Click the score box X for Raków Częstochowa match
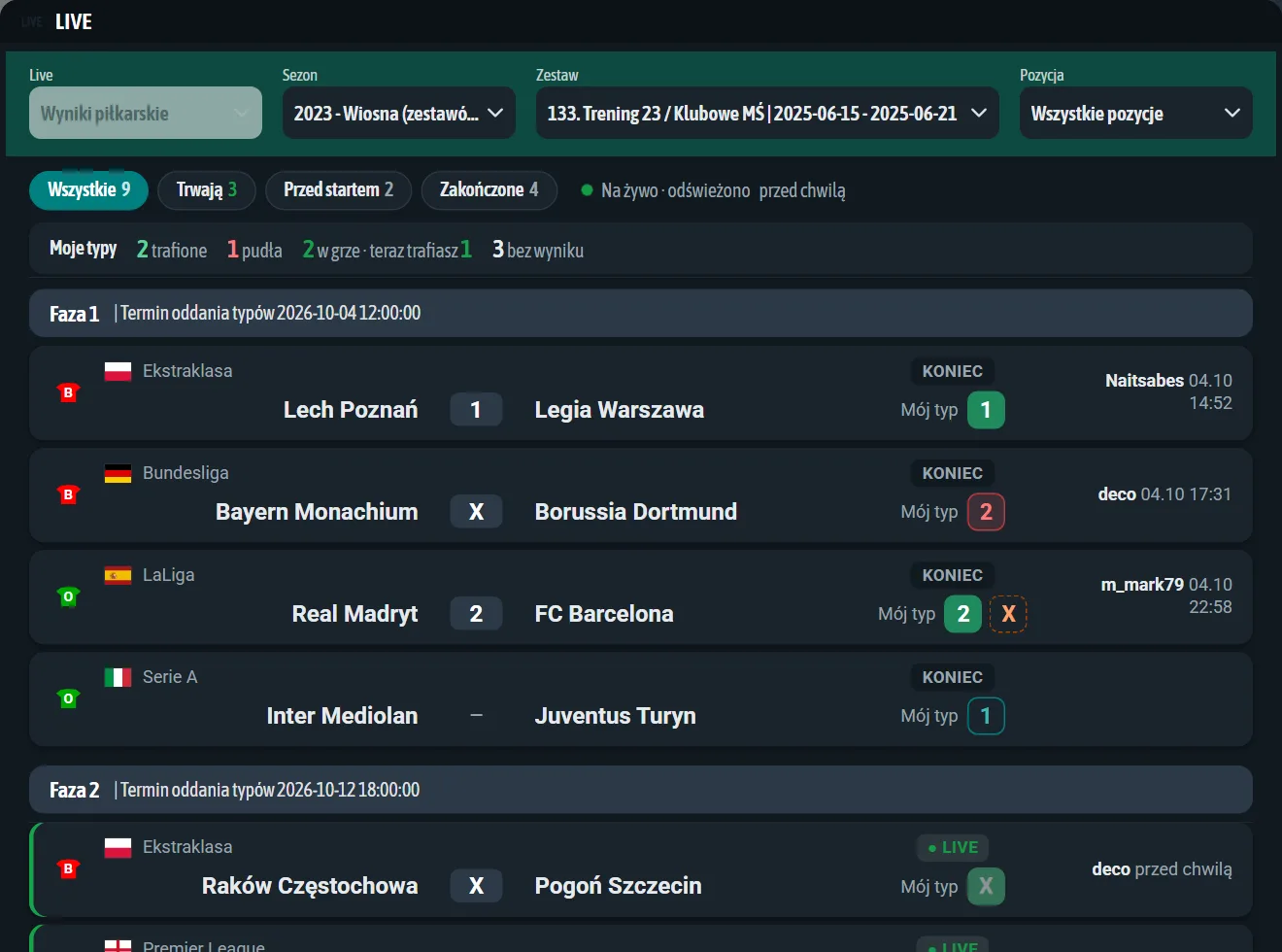This screenshot has width=1282, height=952. tap(476, 886)
